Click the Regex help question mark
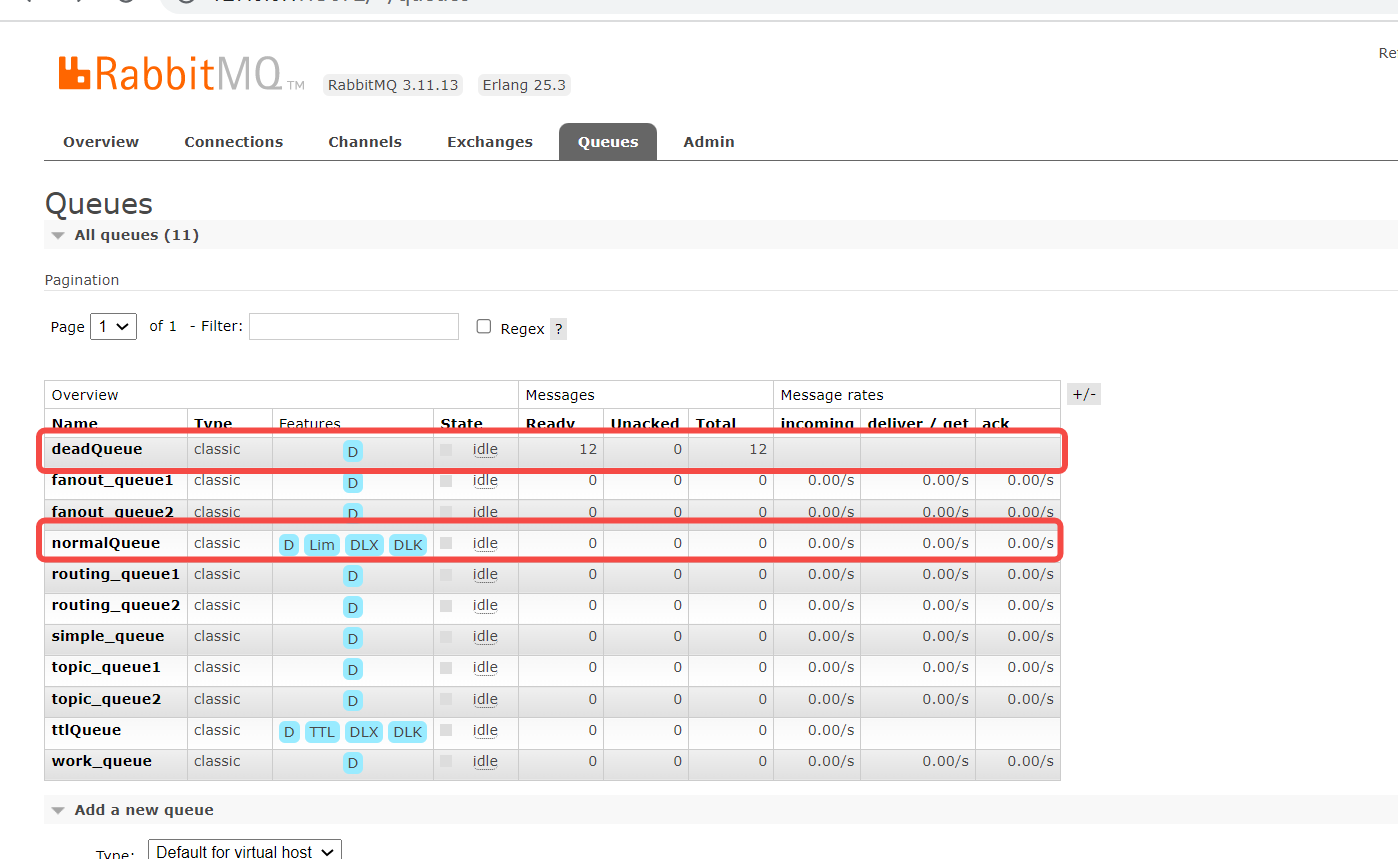This screenshot has width=1398, height=859. point(558,329)
